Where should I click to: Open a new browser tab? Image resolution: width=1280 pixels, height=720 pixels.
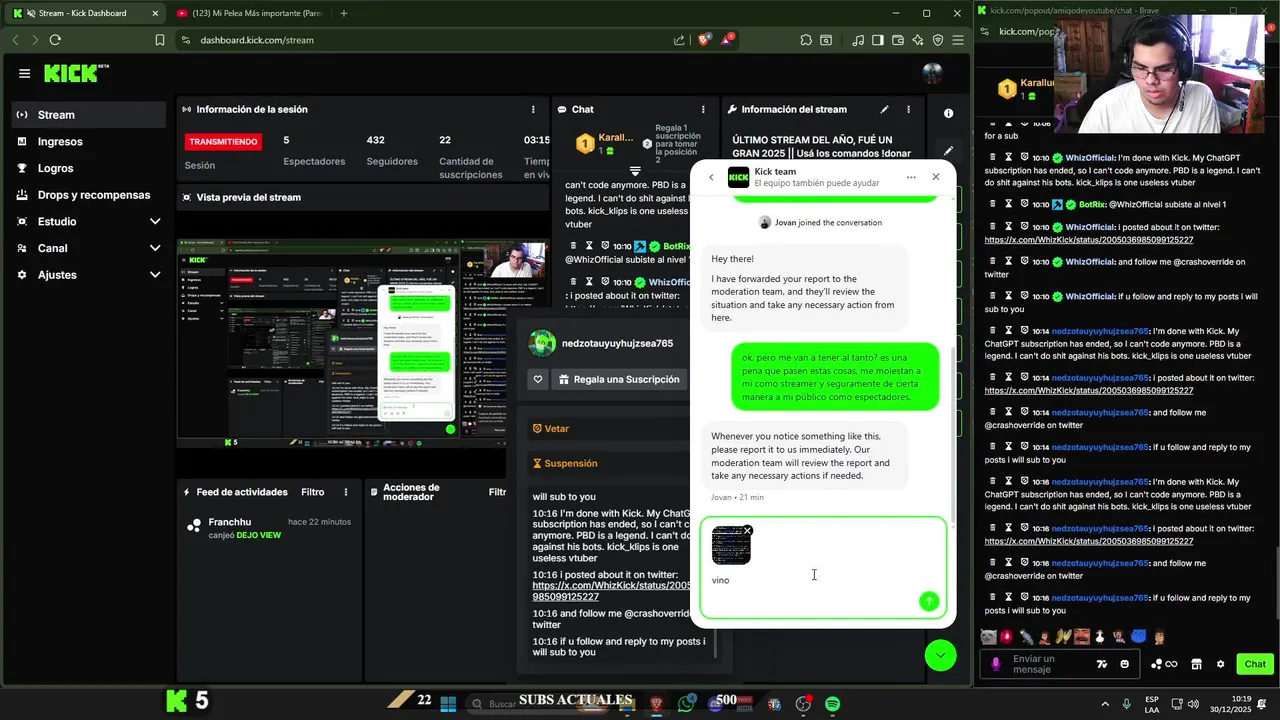[344, 13]
